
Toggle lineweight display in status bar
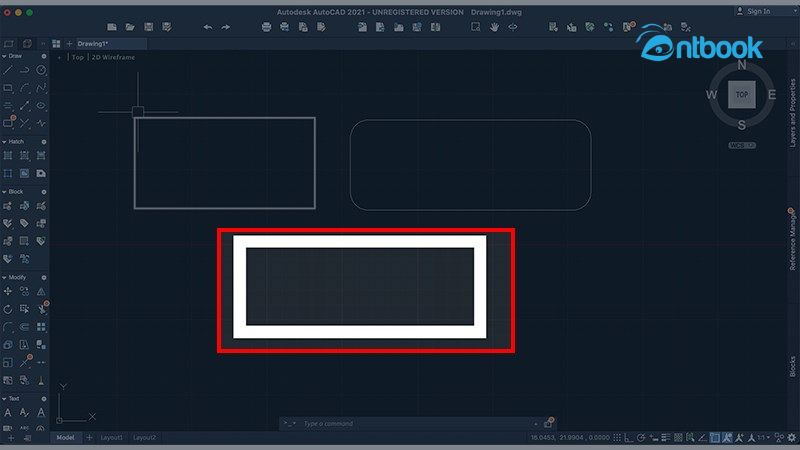point(666,438)
